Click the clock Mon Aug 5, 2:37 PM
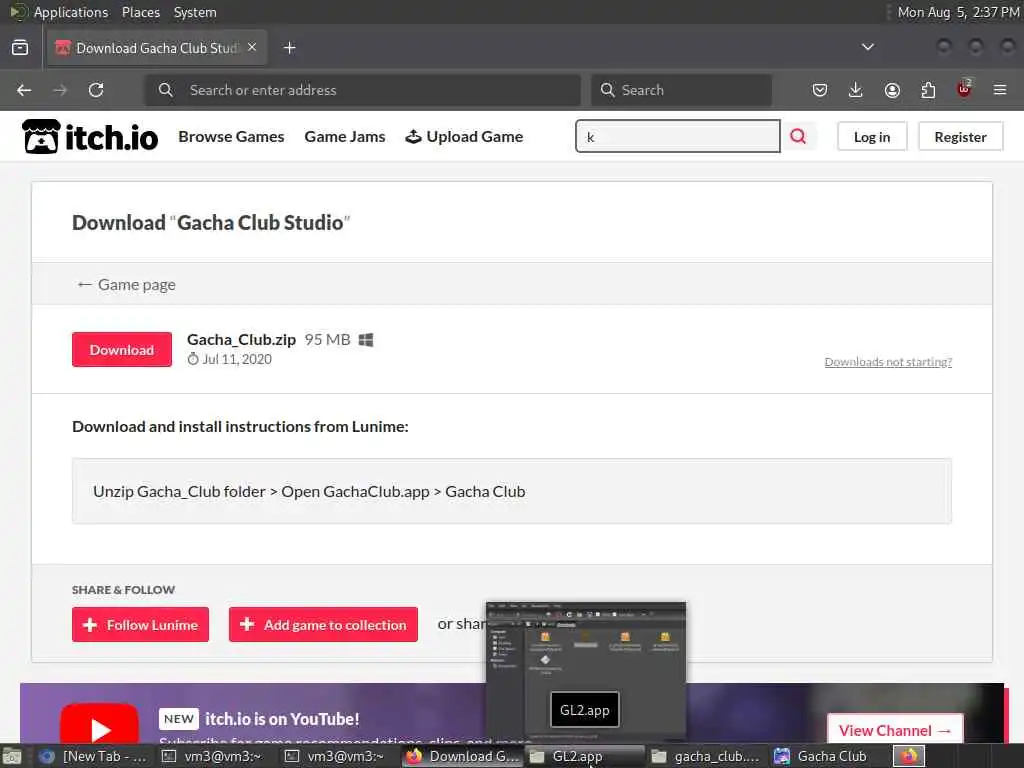The width and height of the screenshot is (1024, 768). pos(958,12)
